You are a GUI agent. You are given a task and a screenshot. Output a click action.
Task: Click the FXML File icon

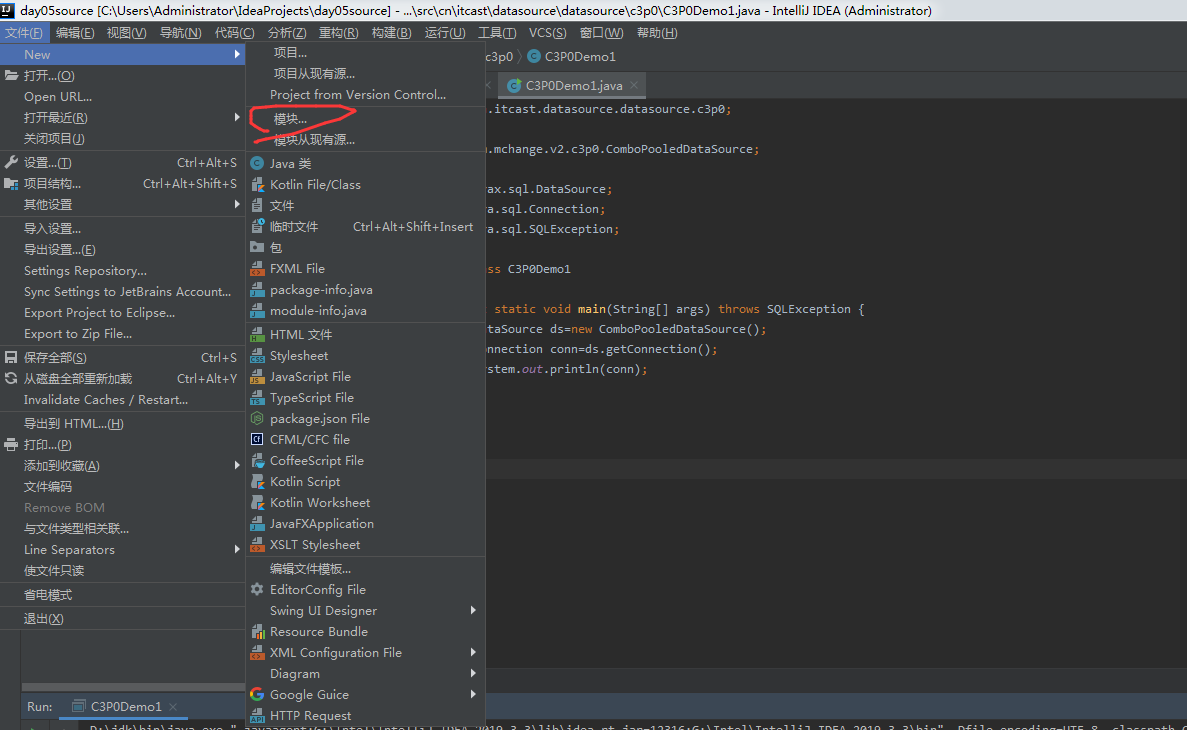(257, 269)
